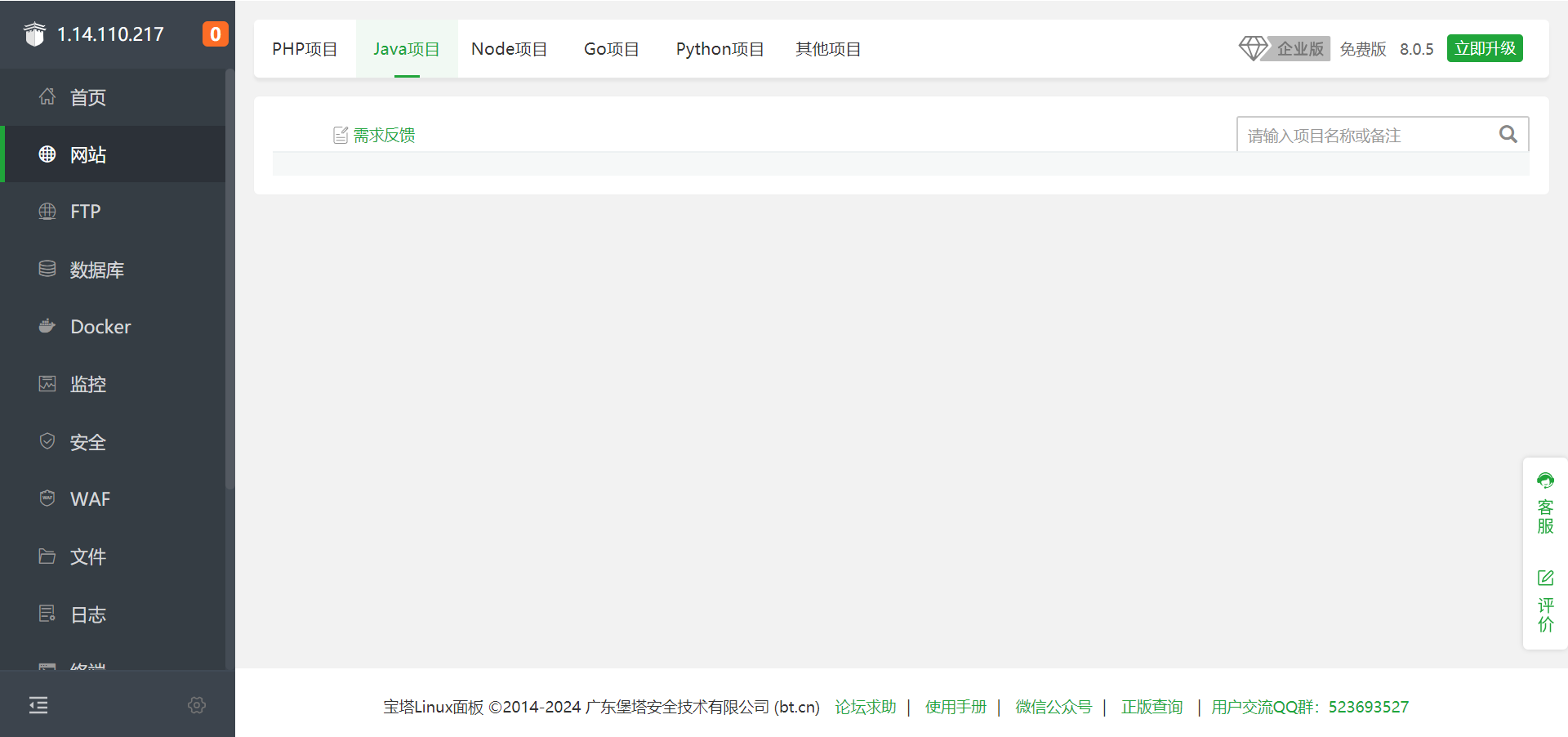Click the Docker whale icon
The width and height of the screenshot is (1568, 737).
point(47,326)
